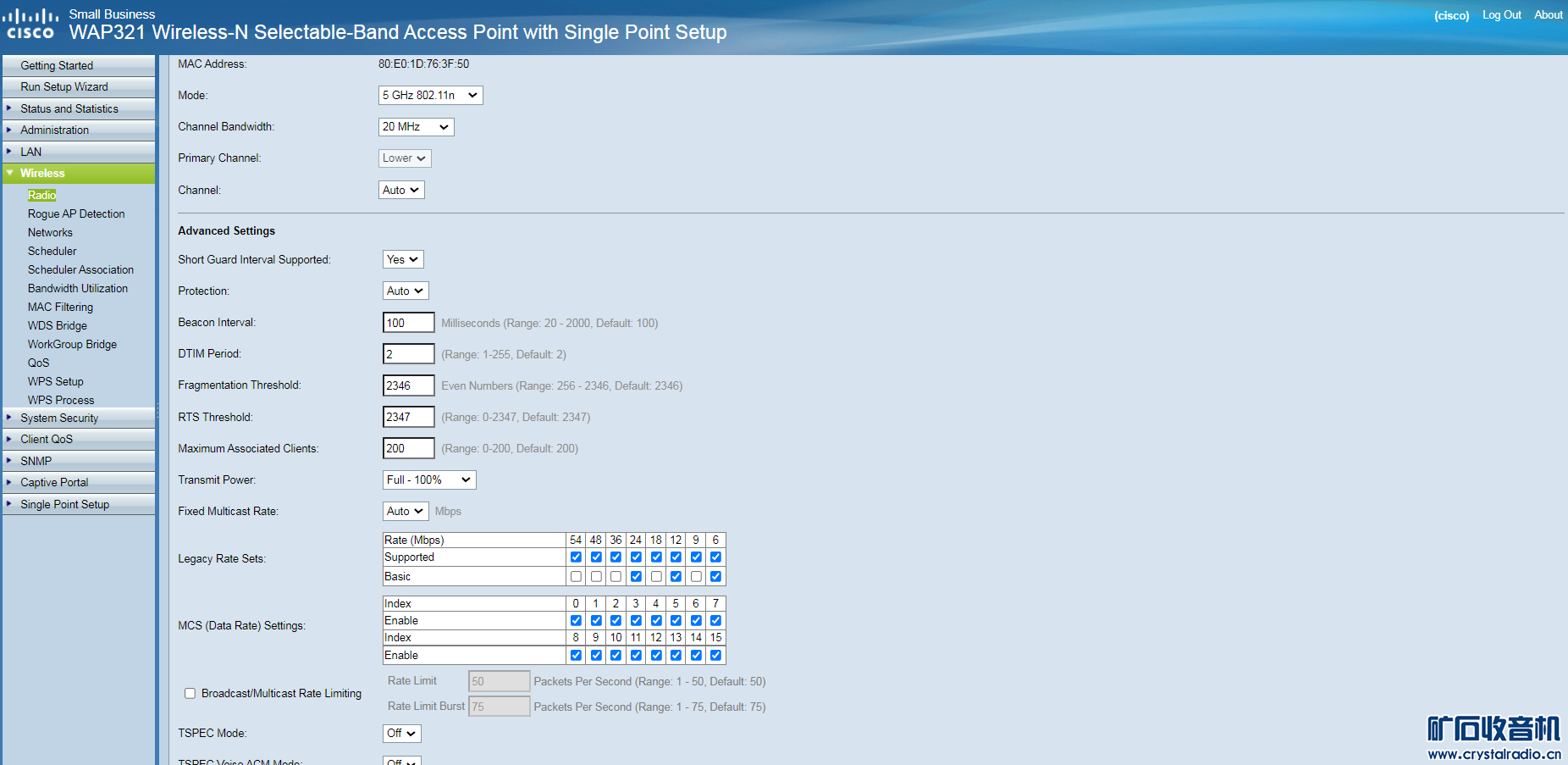Open WorkGroup Bridge page
The height and width of the screenshot is (765, 1568).
pyautogui.click(x=72, y=344)
